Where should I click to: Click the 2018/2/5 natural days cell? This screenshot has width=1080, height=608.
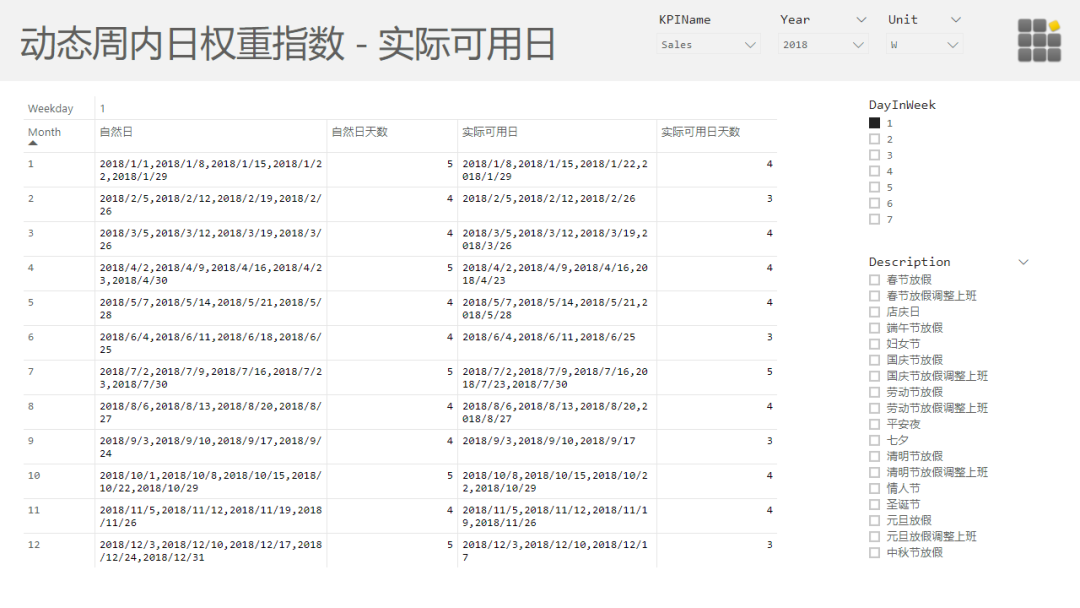[x=211, y=205]
